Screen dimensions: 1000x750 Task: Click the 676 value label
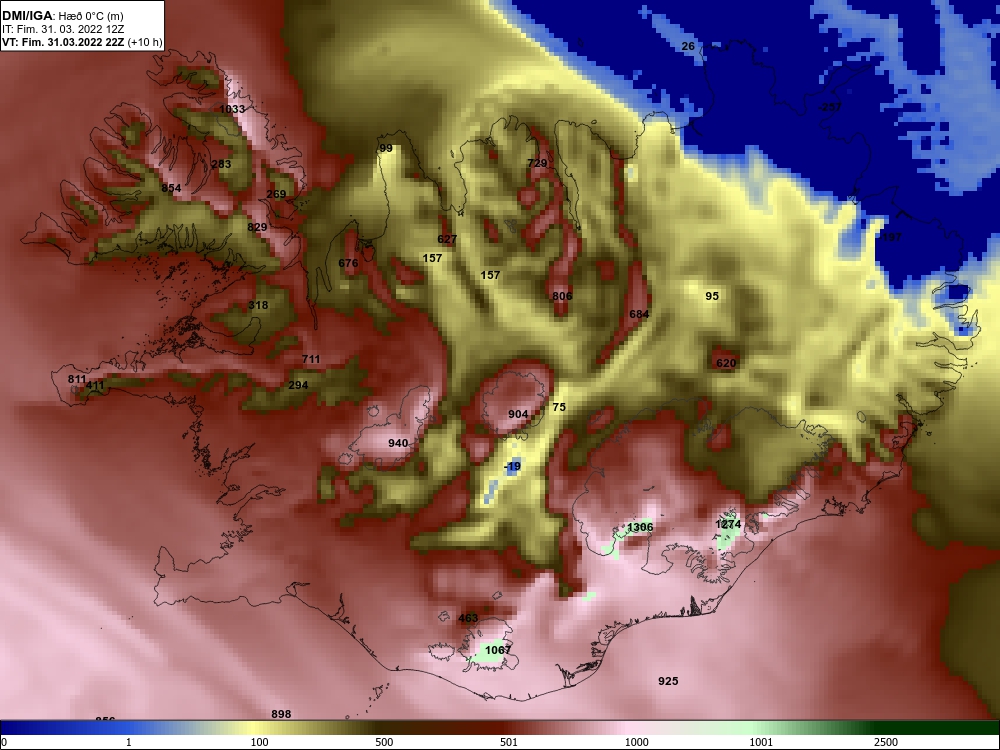coord(348,263)
